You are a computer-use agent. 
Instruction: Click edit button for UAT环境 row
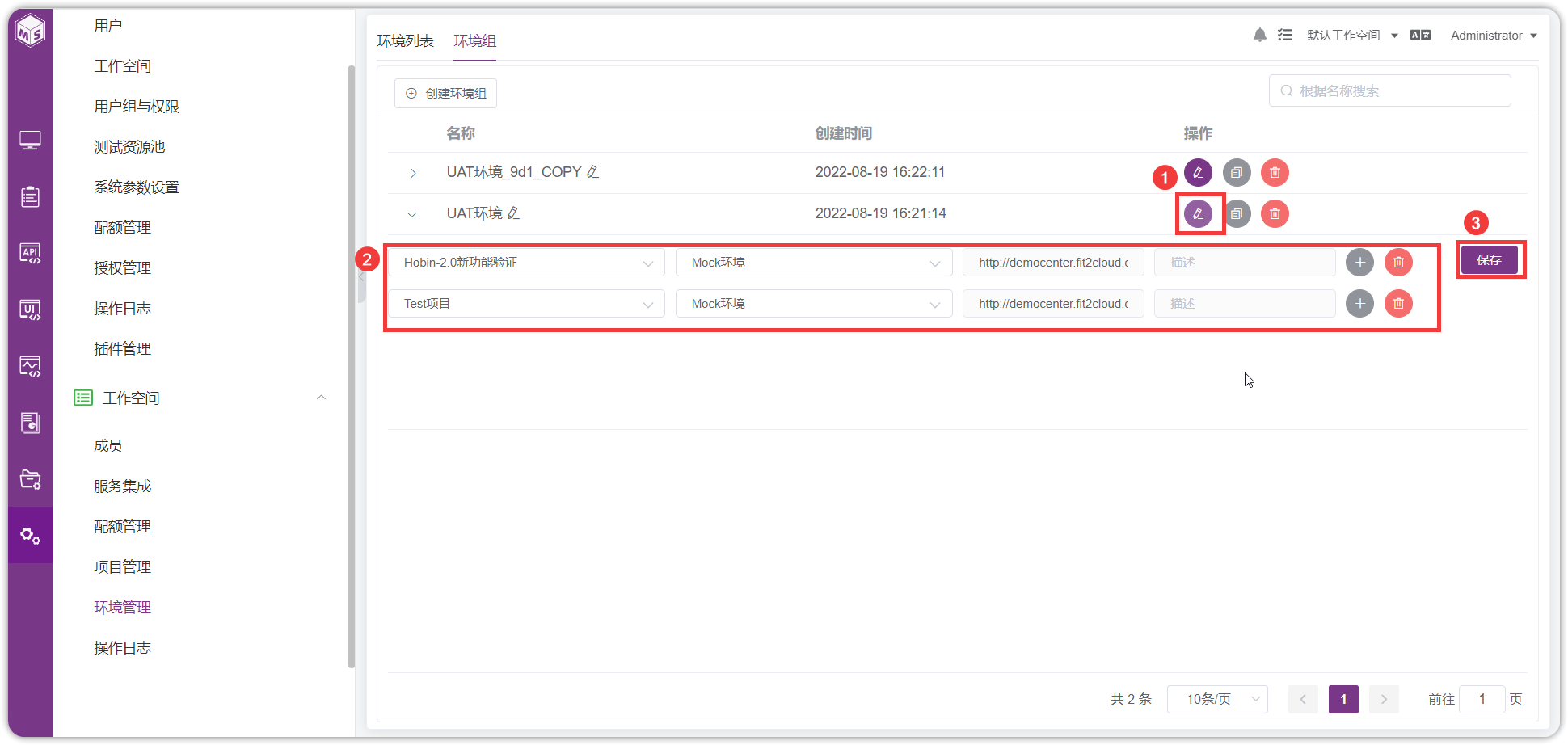(x=1198, y=213)
